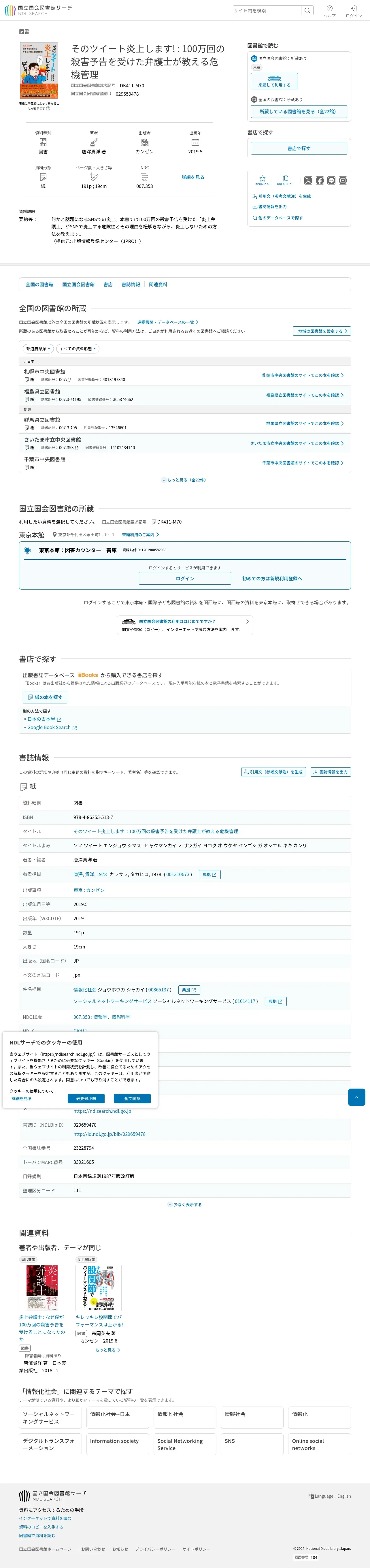370x1568 pixels.
Task: Open the ヘルプ help icon
Action: coord(329,11)
